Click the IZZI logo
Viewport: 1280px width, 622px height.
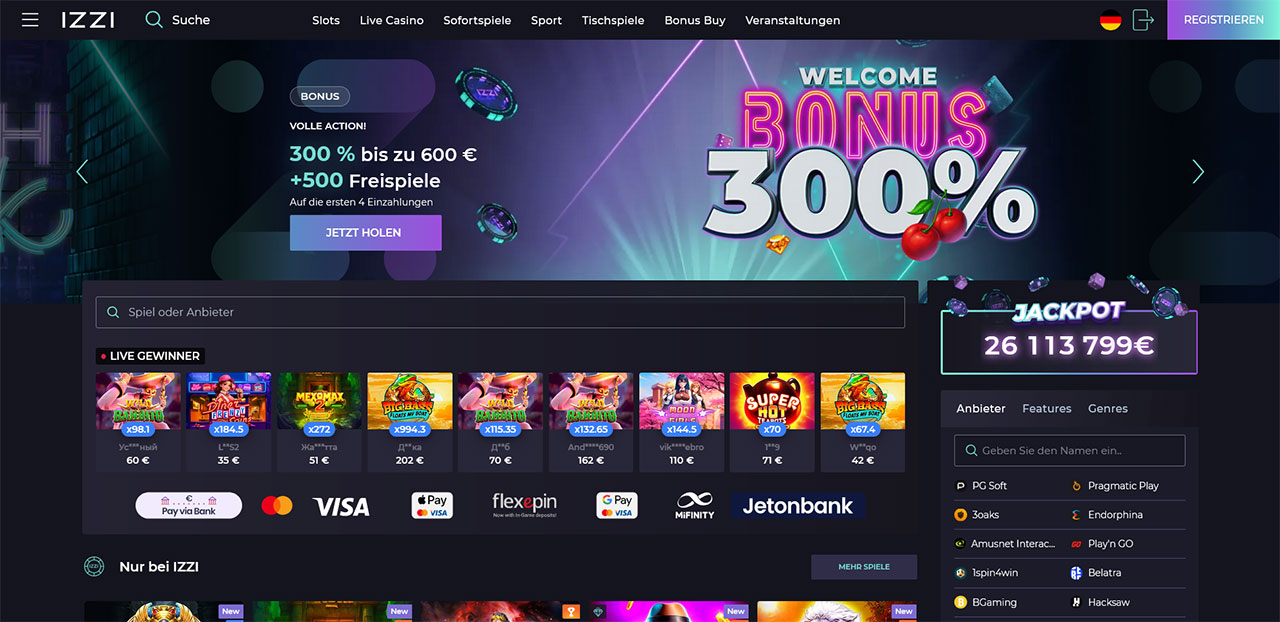coord(87,20)
